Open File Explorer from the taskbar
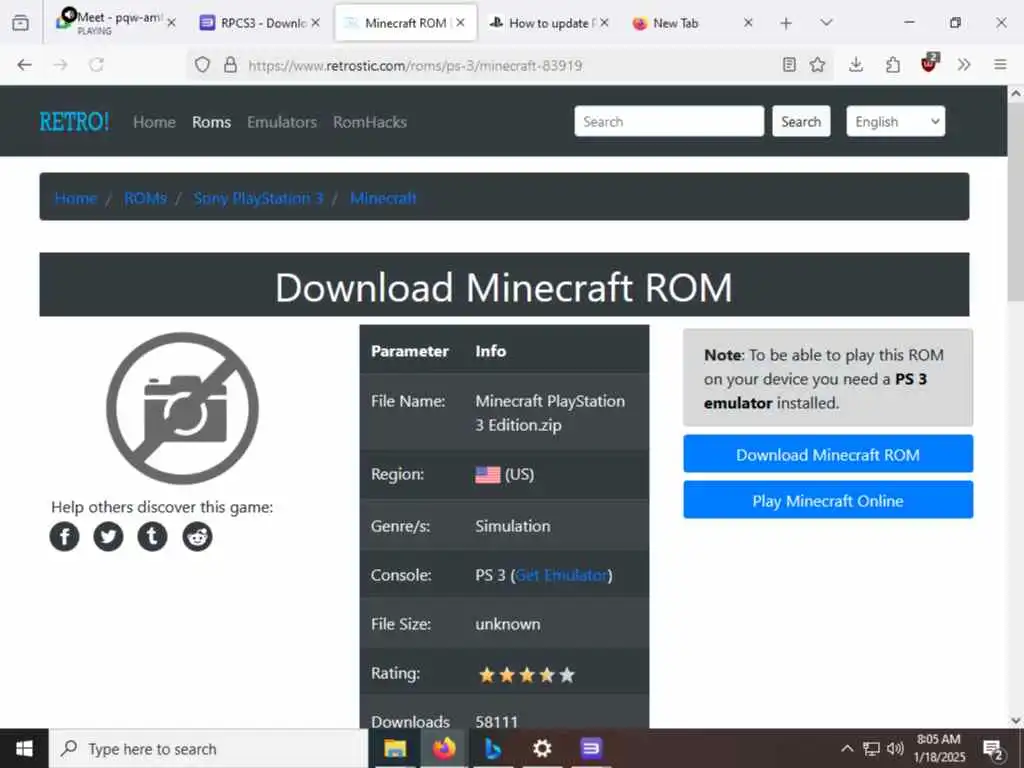 click(395, 748)
